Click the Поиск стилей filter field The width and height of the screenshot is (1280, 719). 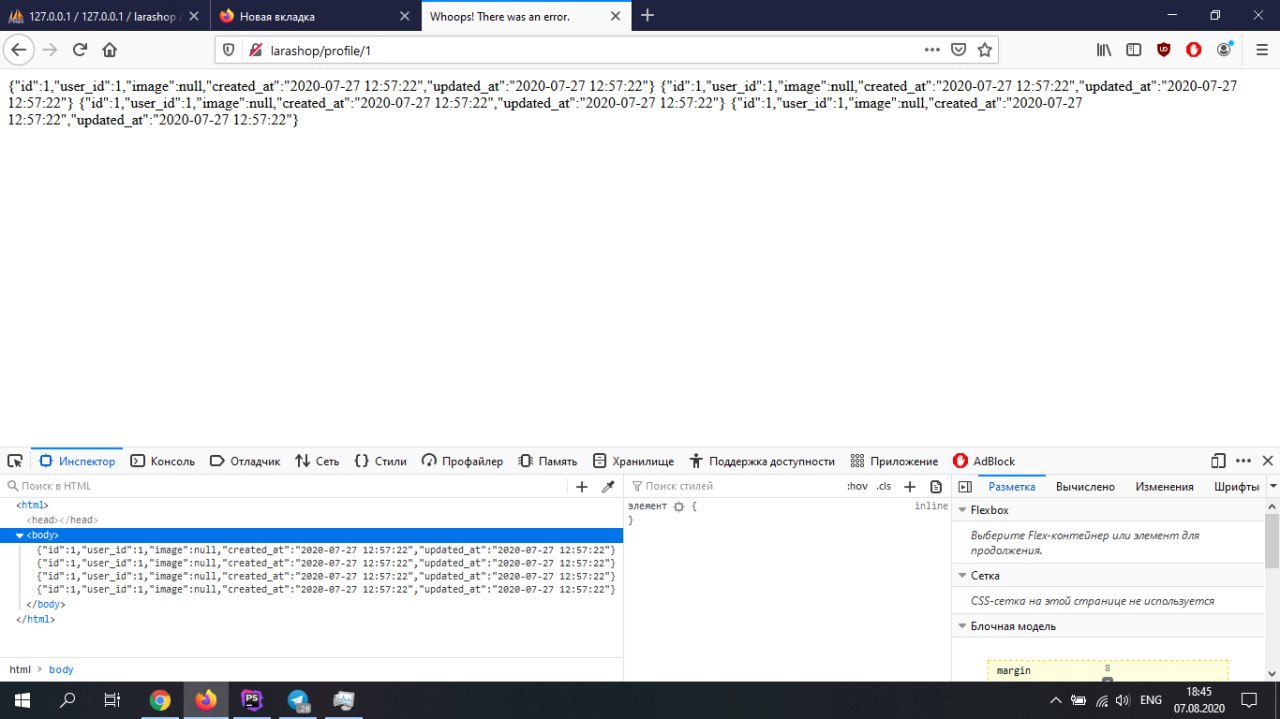click(x=735, y=486)
